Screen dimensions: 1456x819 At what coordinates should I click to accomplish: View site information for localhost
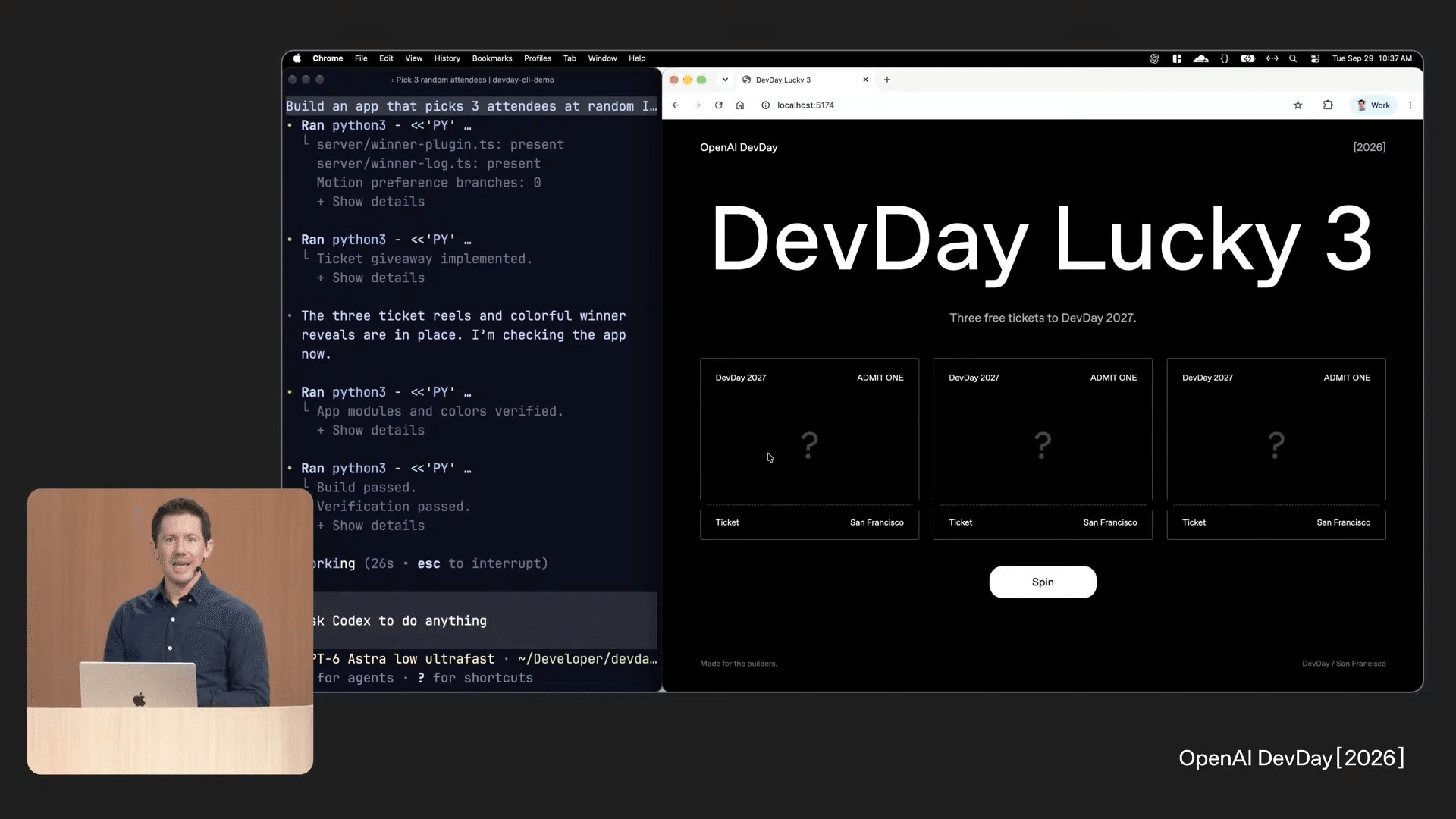click(765, 105)
